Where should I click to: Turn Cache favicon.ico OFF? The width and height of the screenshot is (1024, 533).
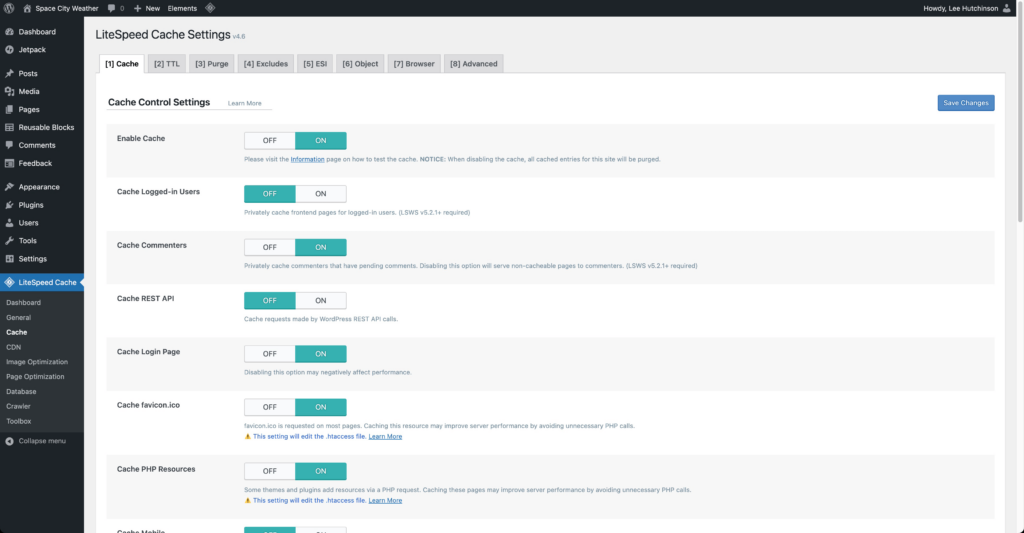tap(270, 407)
